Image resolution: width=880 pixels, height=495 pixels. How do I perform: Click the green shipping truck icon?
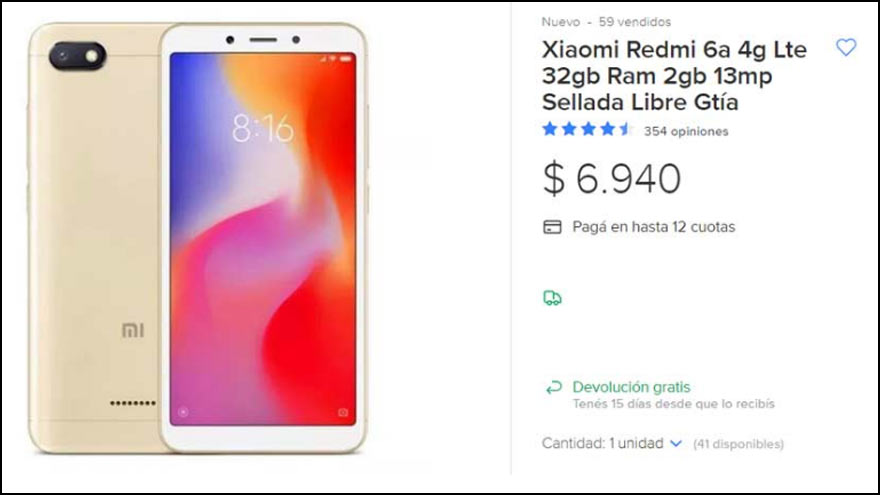coord(552,298)
